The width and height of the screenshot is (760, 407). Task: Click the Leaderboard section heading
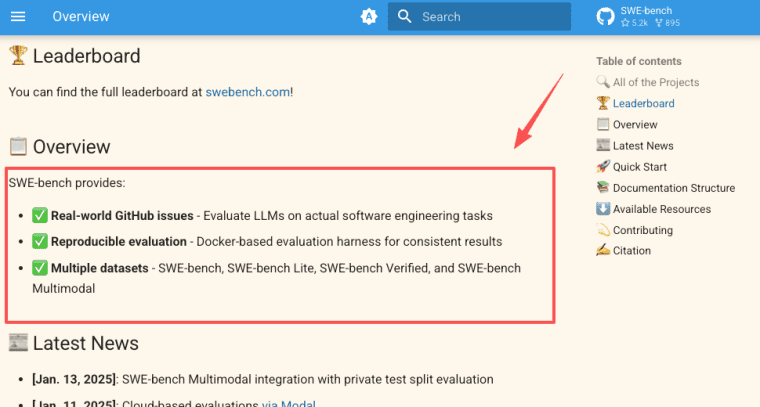[x=86, y=56]
